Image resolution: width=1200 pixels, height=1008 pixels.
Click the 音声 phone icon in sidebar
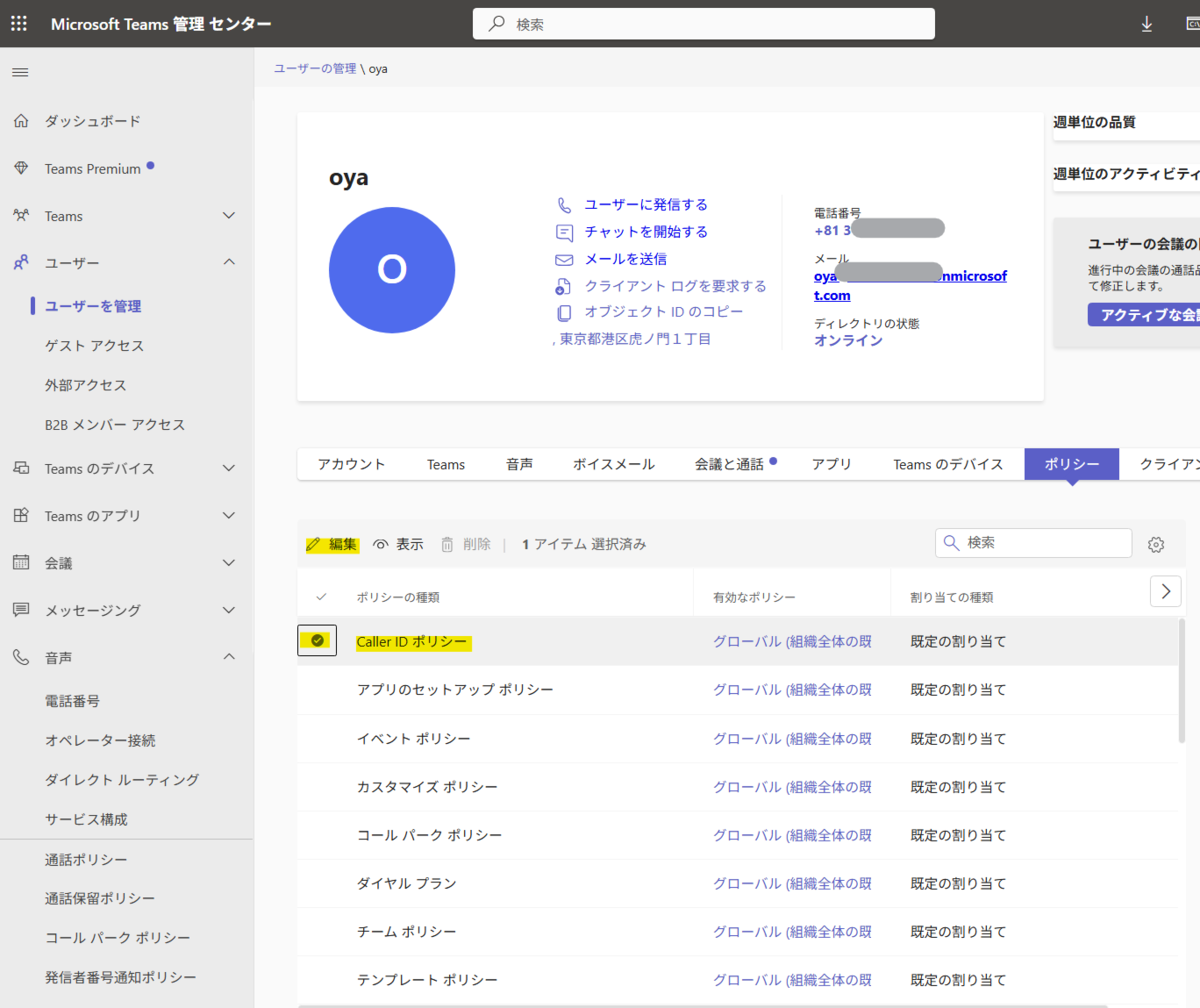point(21,658)
